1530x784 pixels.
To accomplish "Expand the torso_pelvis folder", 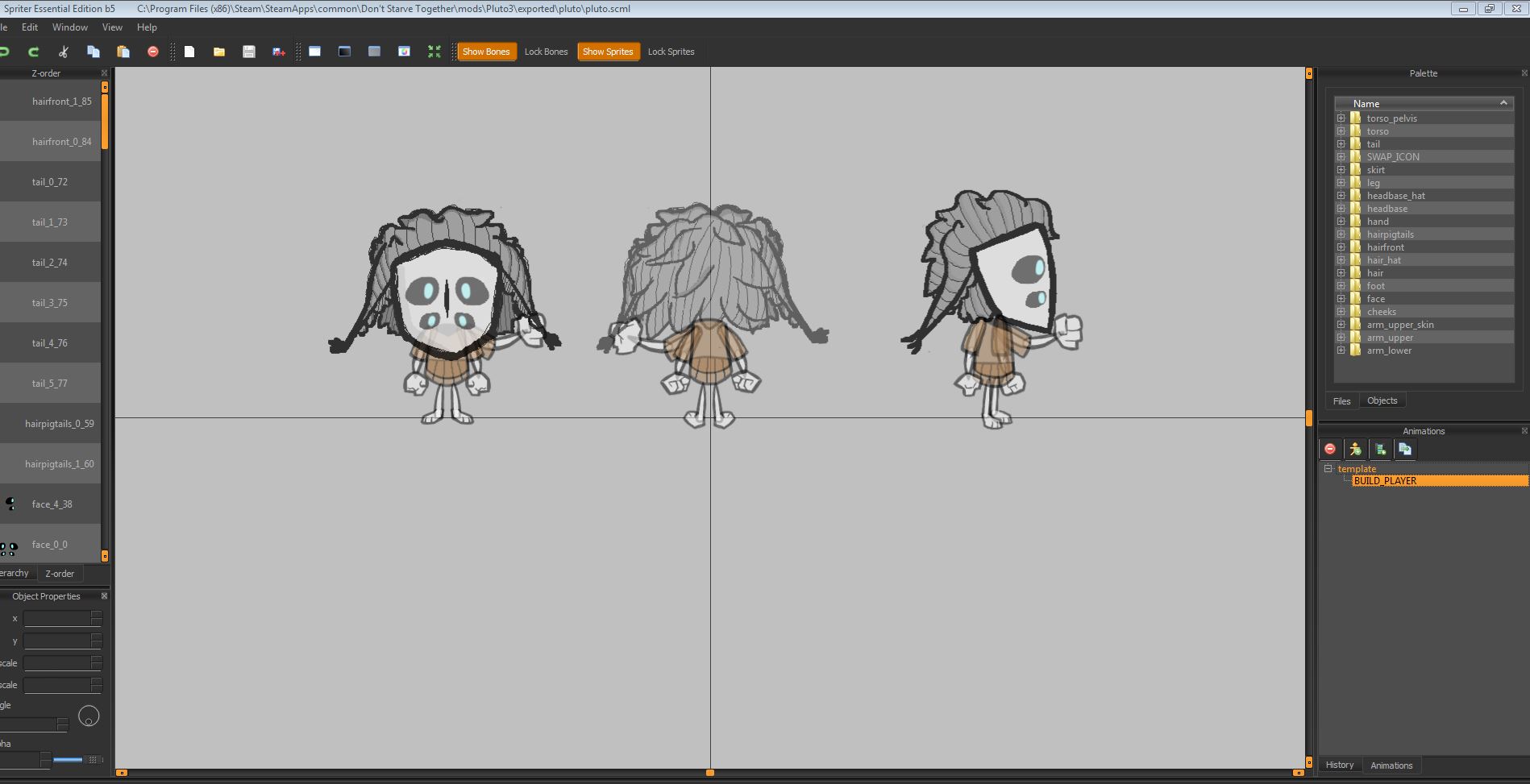I will (x=1341, y=118).
